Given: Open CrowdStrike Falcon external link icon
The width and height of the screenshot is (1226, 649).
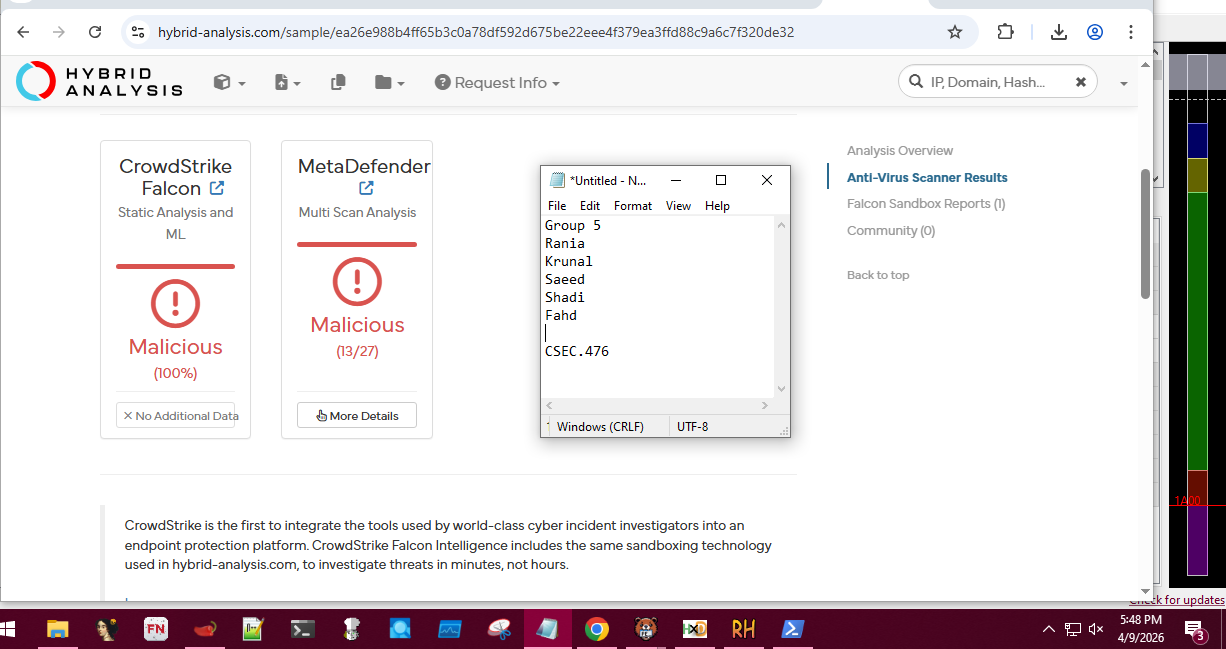Looking at the screenshot, I should point(217,188).
